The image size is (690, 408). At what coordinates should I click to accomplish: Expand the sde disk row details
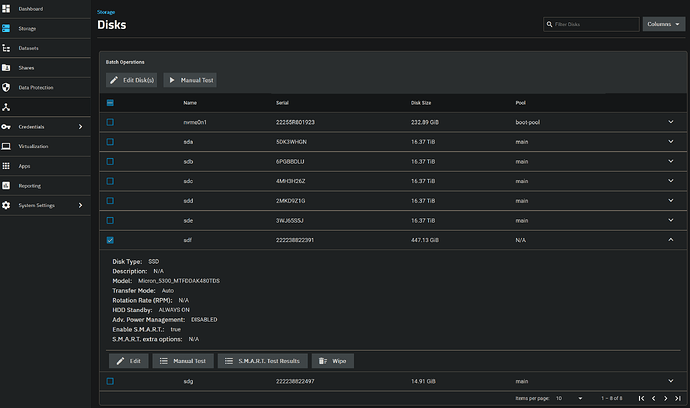click(x=671, y=220)
